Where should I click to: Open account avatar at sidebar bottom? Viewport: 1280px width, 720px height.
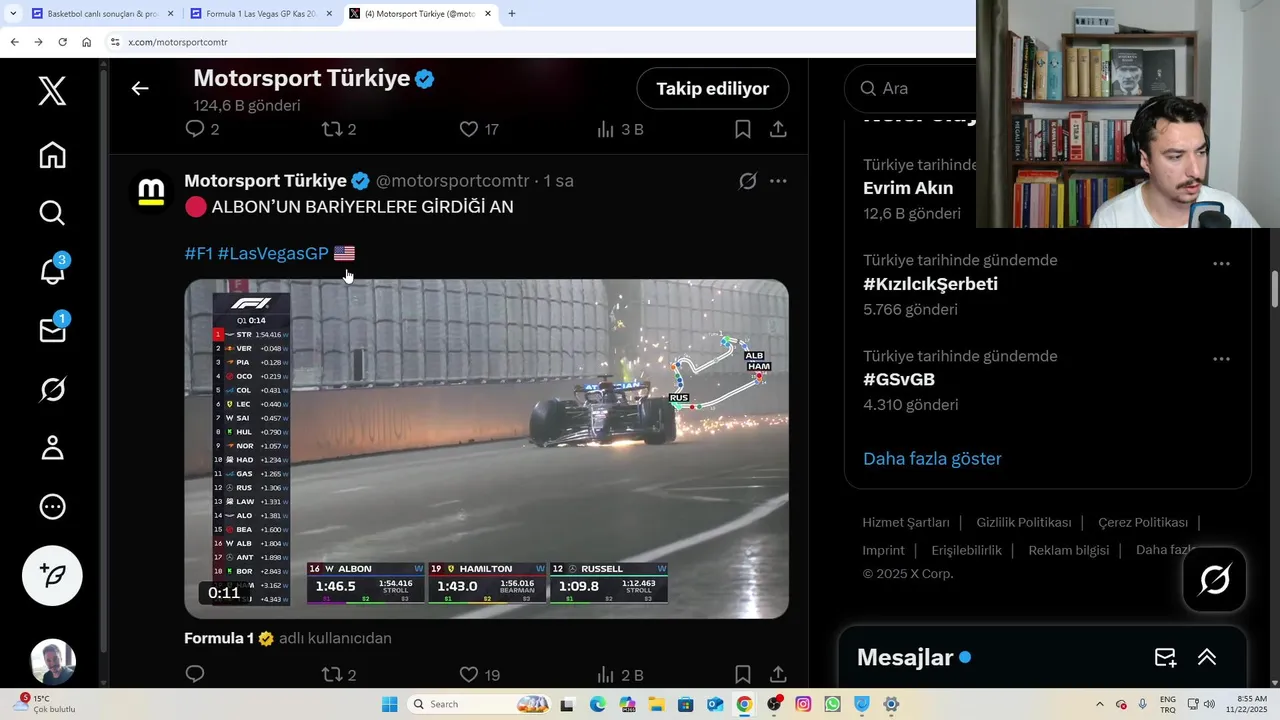click(x=52, y=662)
